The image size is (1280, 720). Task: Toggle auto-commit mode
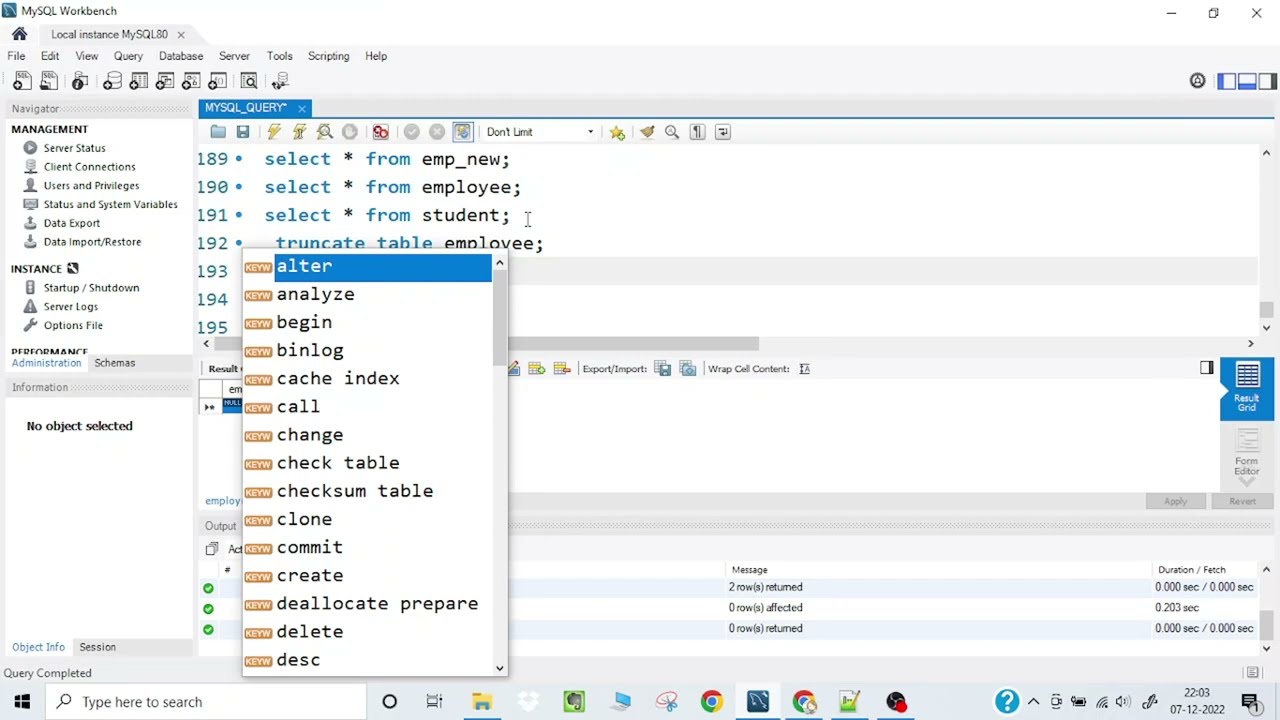[x=462, y=132]
